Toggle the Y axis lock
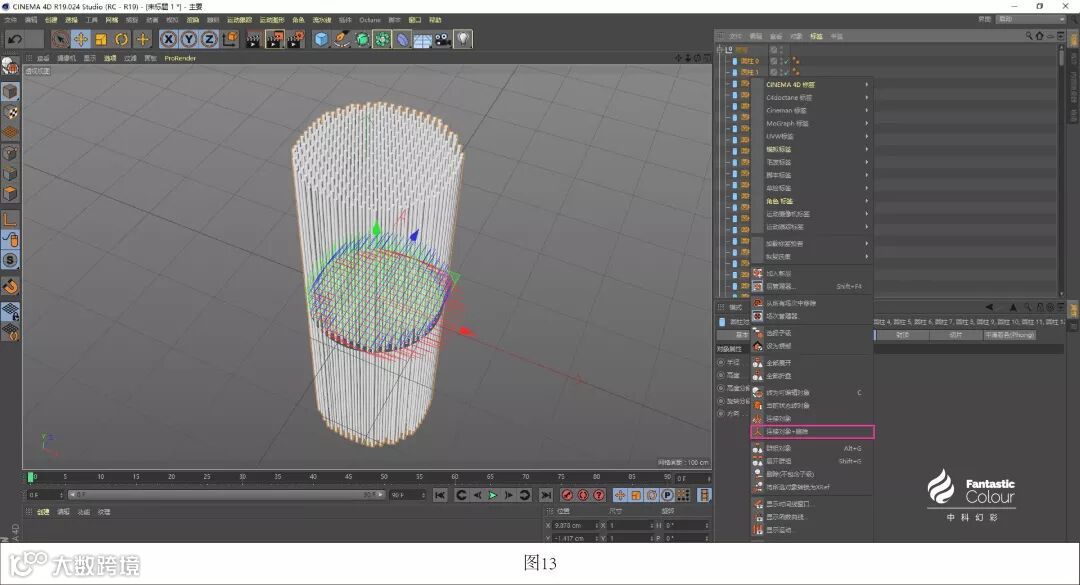Screen dimensions: 1080x585 [x=188, y=39]
